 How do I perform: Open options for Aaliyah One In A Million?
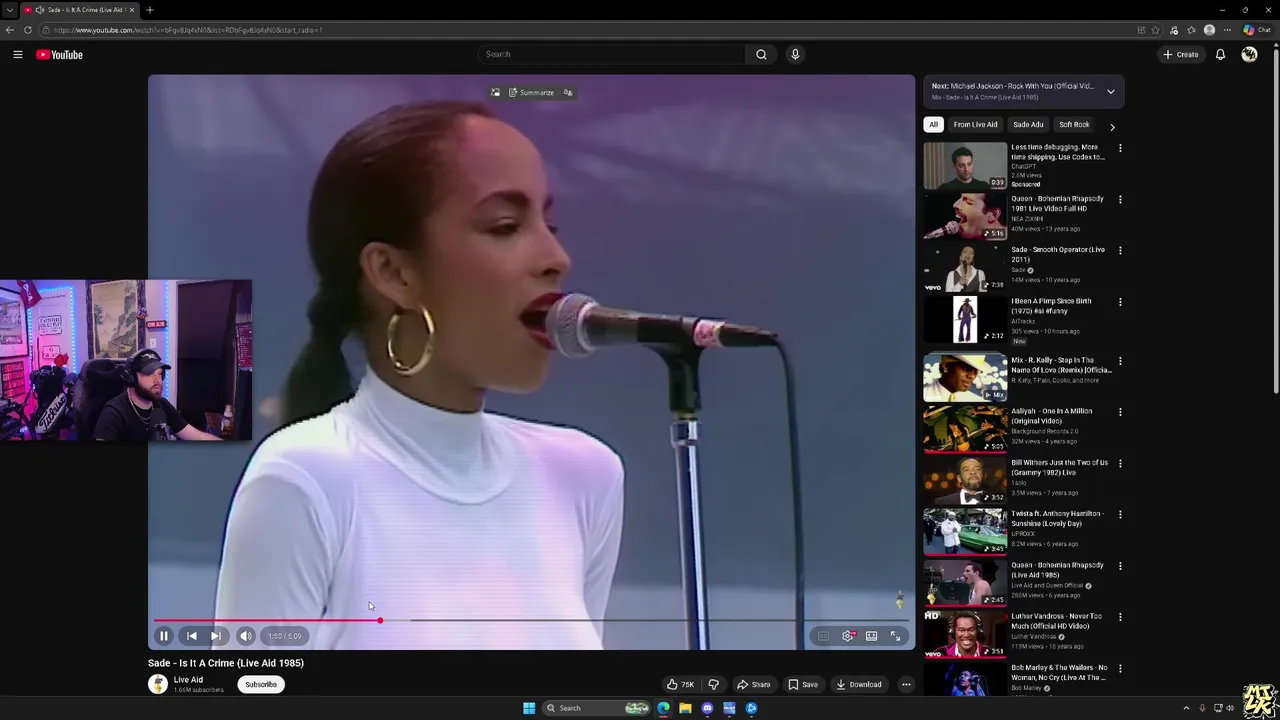click(x=1120, y=412)
